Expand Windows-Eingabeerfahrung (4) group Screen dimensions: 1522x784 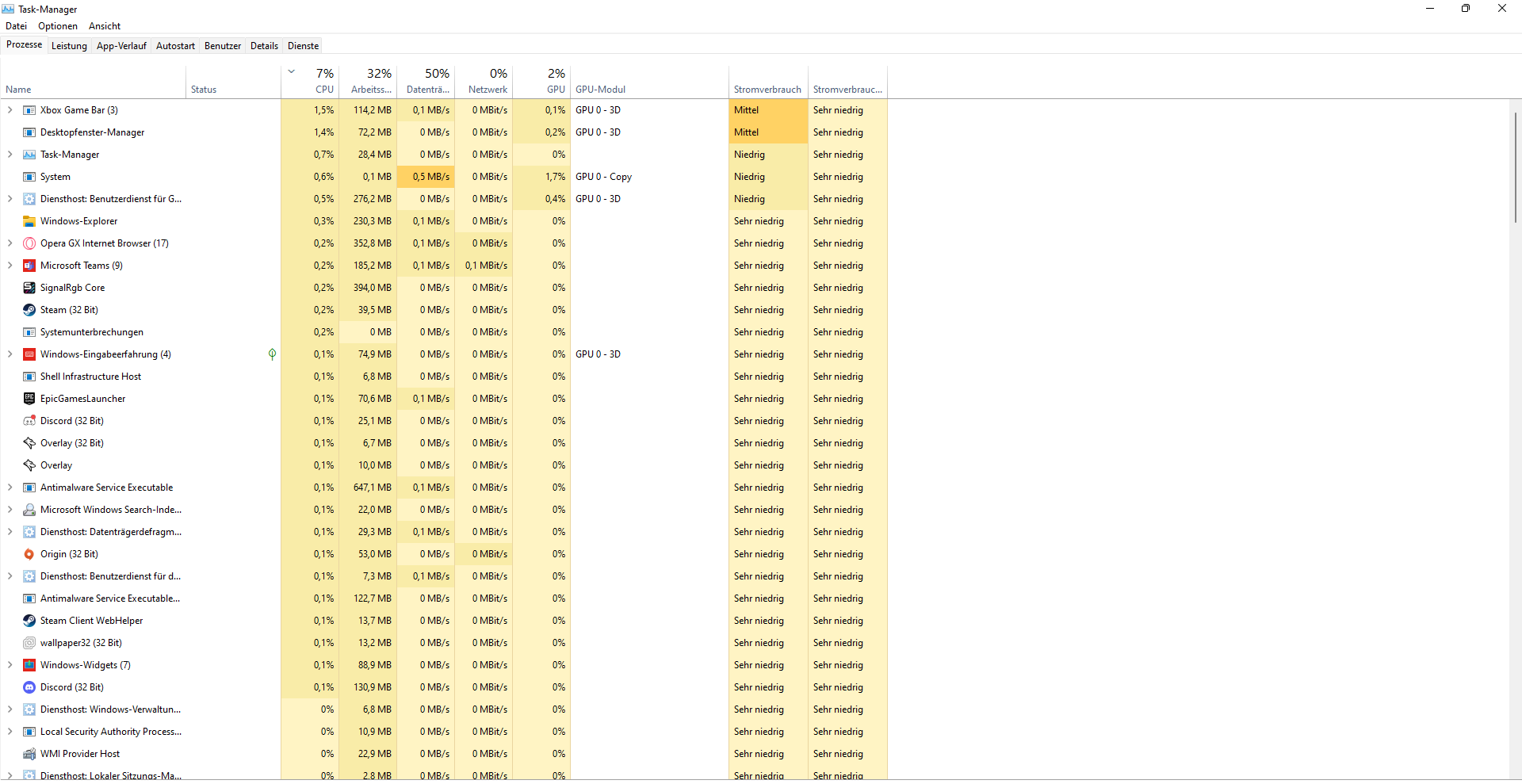coord(10,354)
